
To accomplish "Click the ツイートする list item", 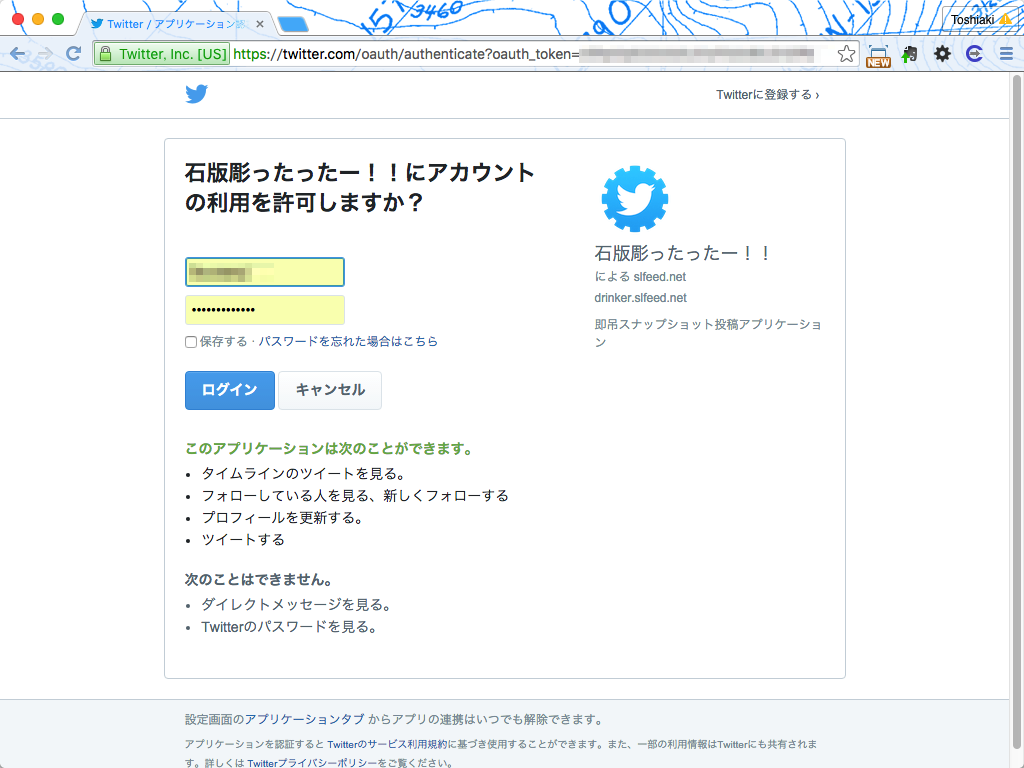I will coord(243,539).
